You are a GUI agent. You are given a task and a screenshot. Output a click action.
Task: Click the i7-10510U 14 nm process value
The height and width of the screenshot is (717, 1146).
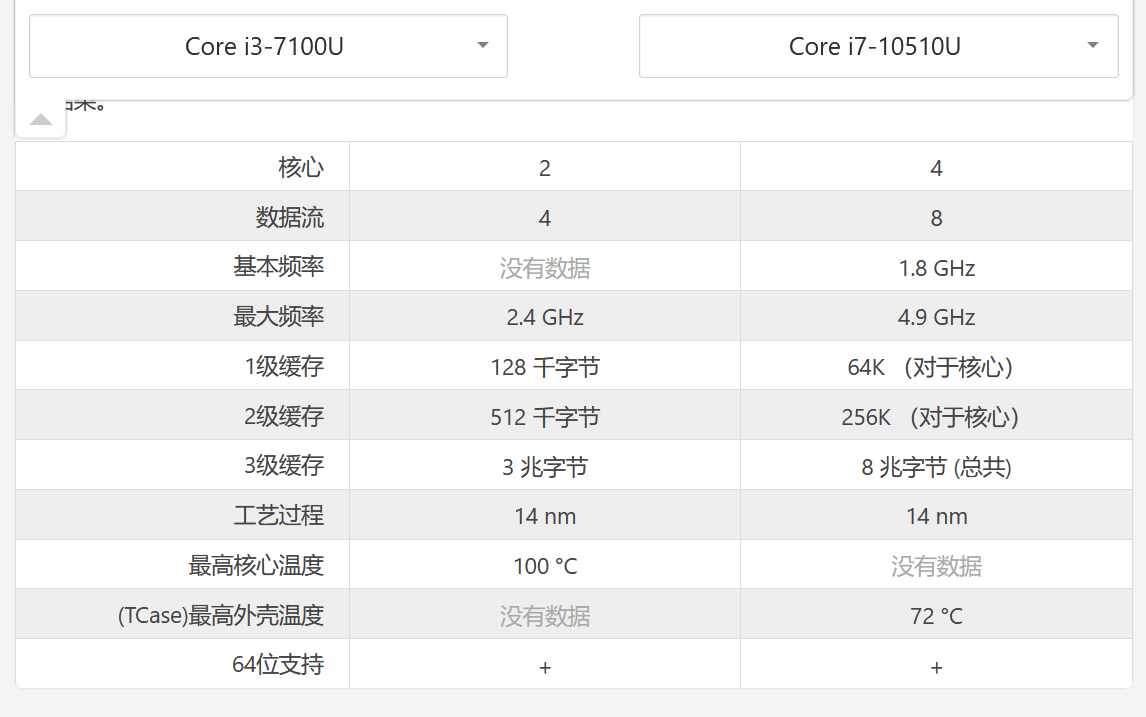click(936, 517)
